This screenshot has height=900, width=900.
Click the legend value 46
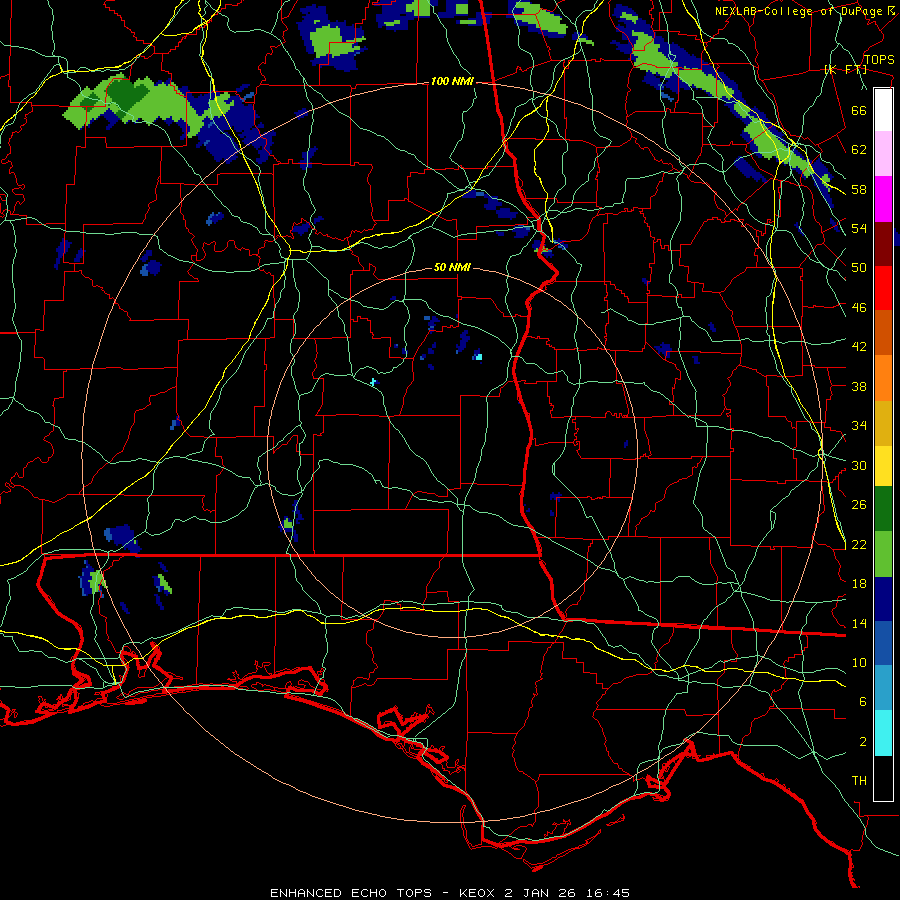pyautogui.click(x=859, y=308)
